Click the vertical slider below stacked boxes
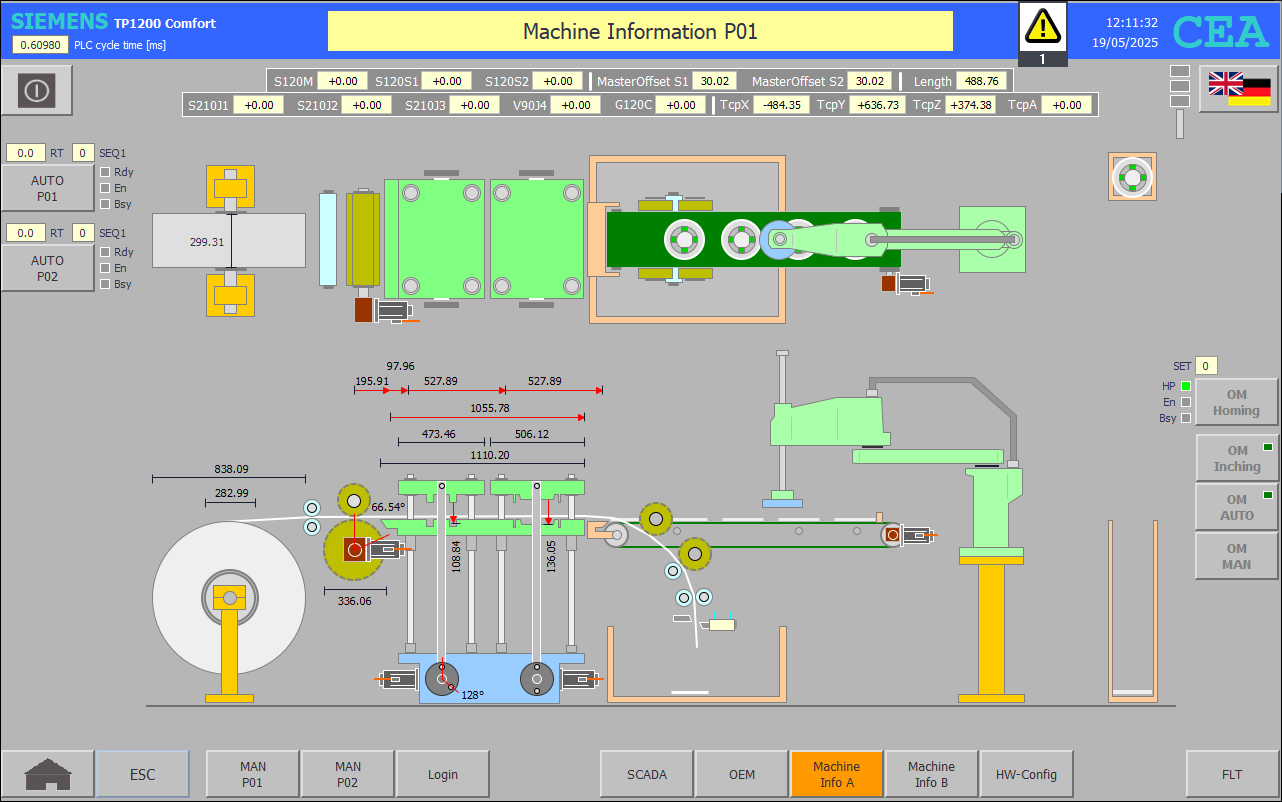 (1179, 124)
